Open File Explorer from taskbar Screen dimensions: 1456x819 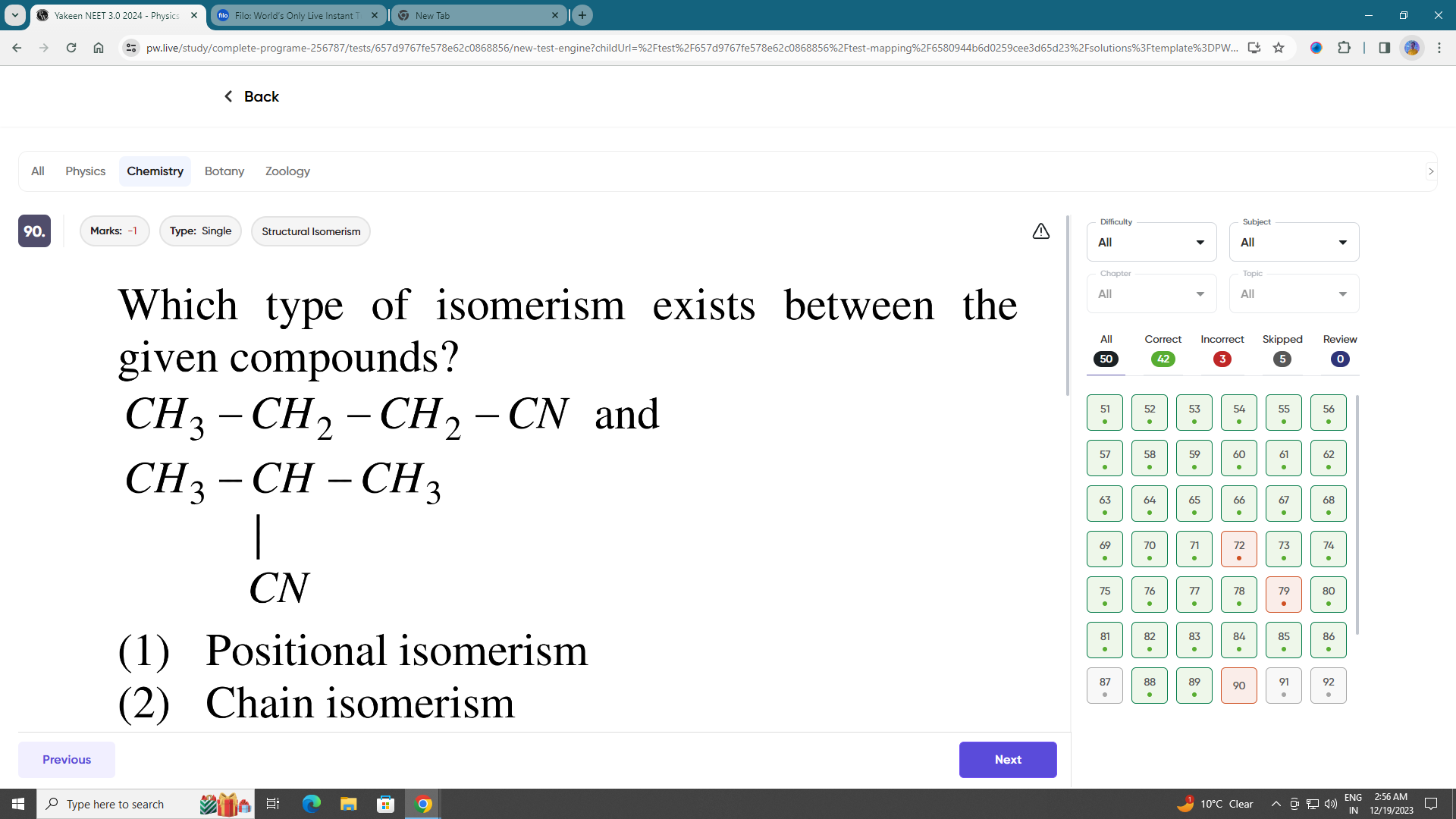348,804
